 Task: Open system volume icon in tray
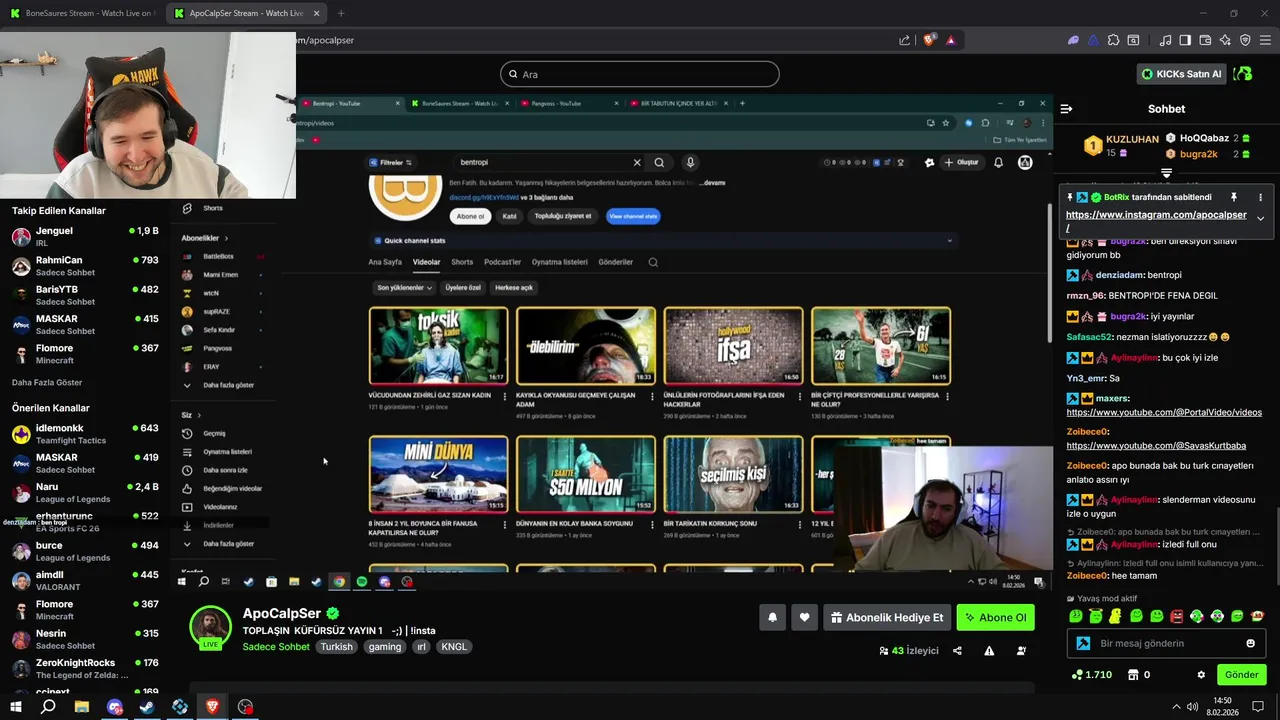pyautogui.click(x=1194, y=707)
